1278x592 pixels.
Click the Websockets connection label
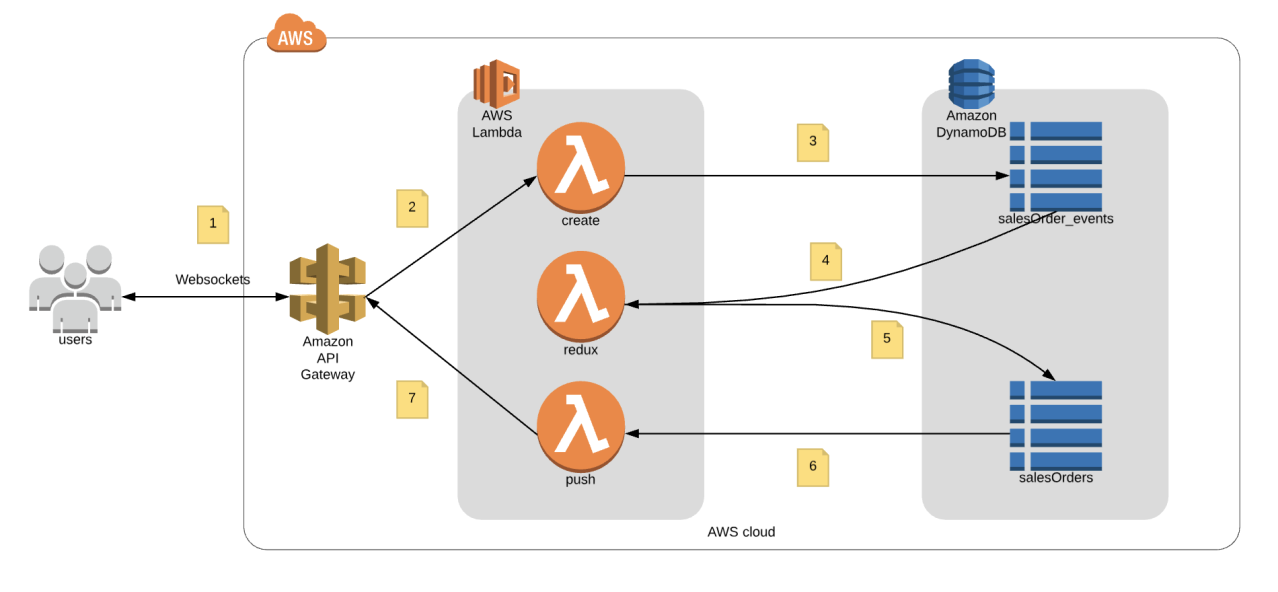[212, 279]
